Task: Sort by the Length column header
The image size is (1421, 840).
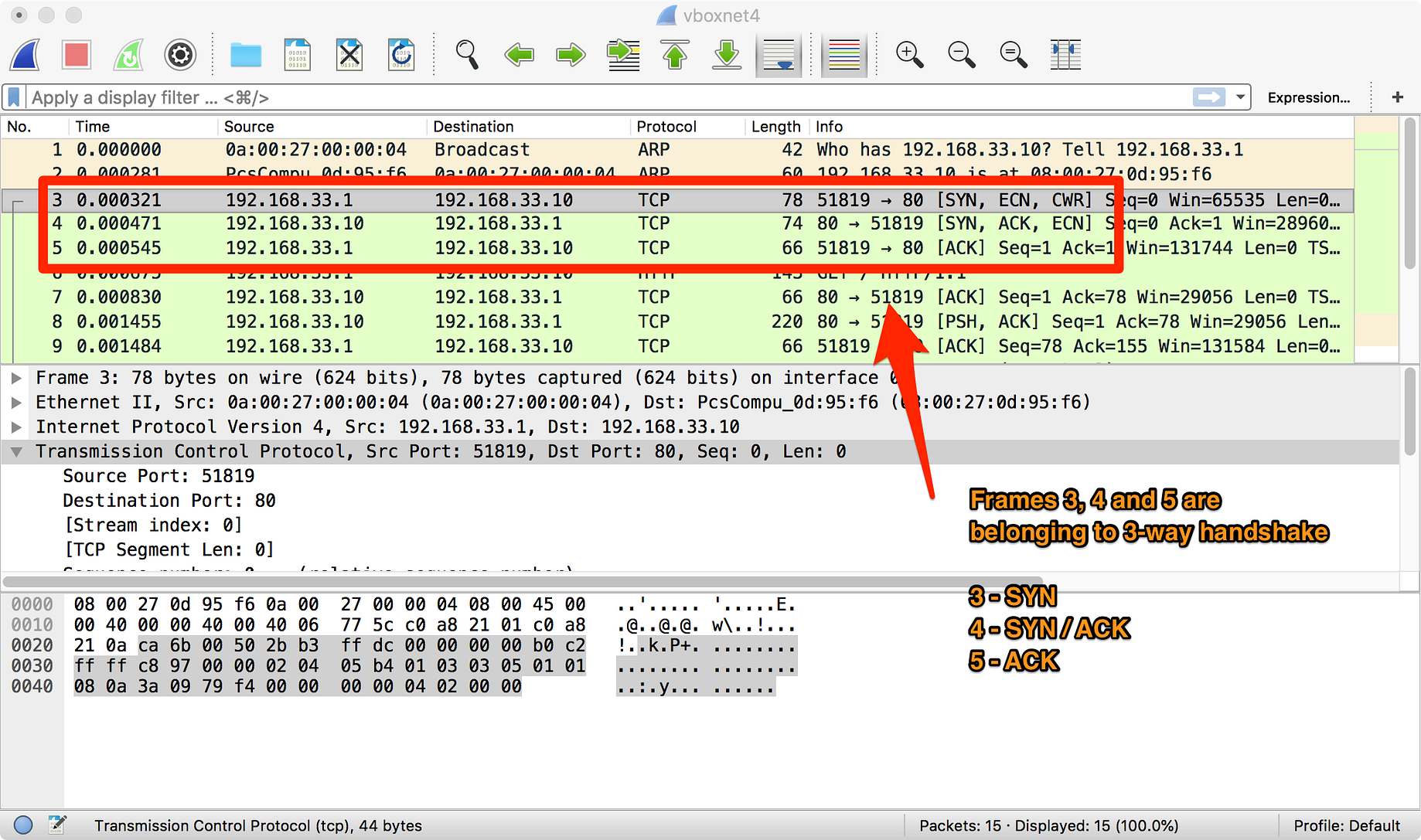Action: 776,127
